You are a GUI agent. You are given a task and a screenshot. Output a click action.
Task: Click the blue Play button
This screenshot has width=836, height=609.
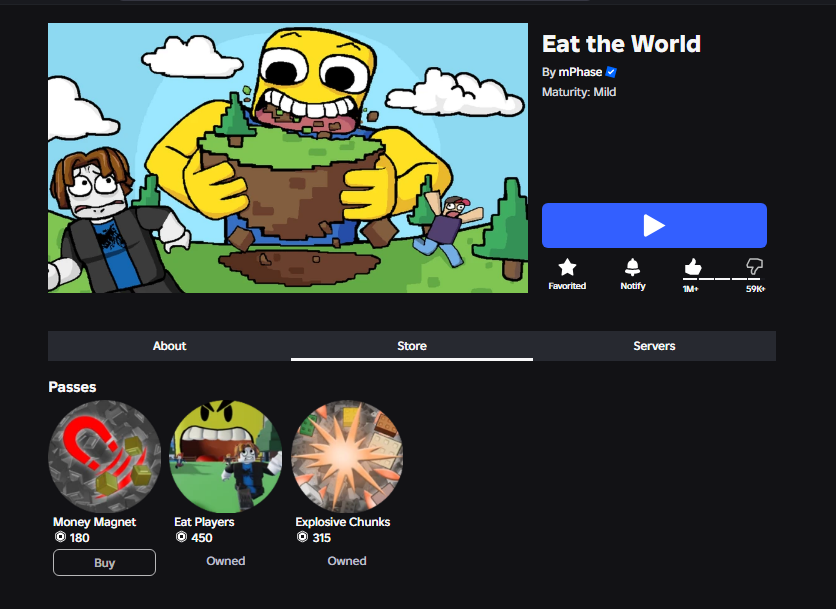point(654,225)
